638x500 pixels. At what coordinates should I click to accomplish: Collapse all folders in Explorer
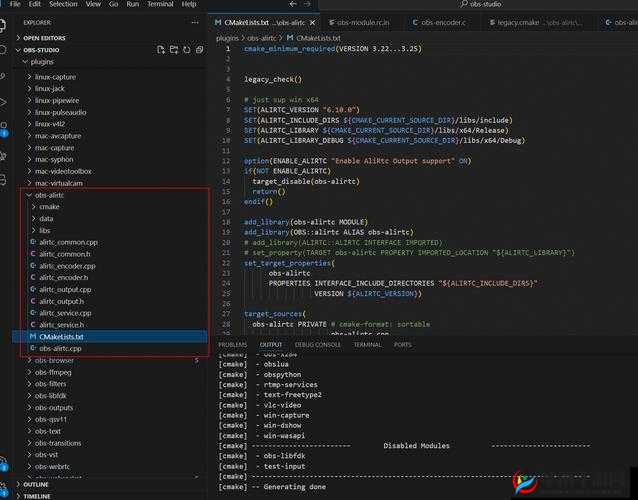click(199, 50)
